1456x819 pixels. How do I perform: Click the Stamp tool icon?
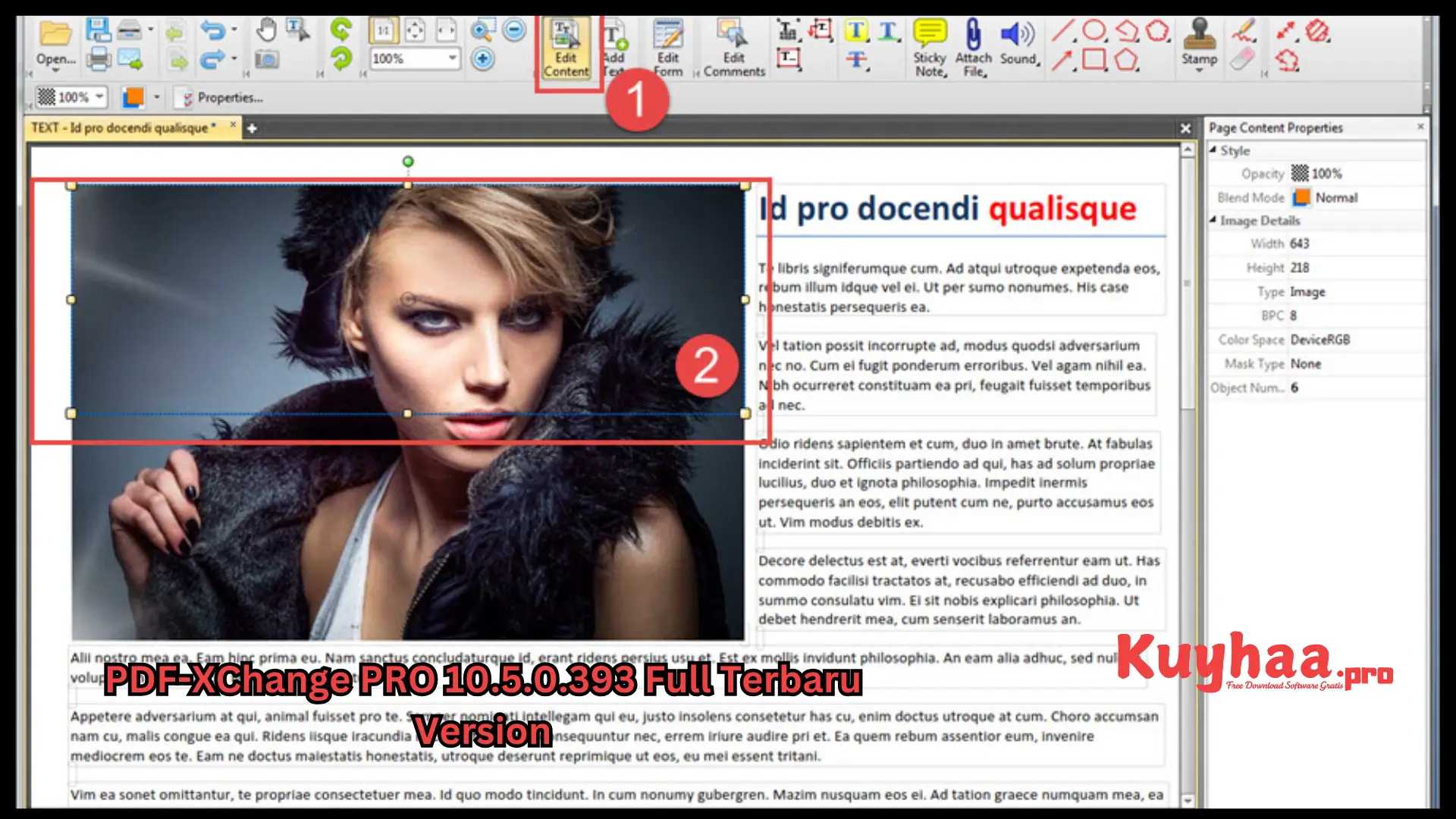1199,34
